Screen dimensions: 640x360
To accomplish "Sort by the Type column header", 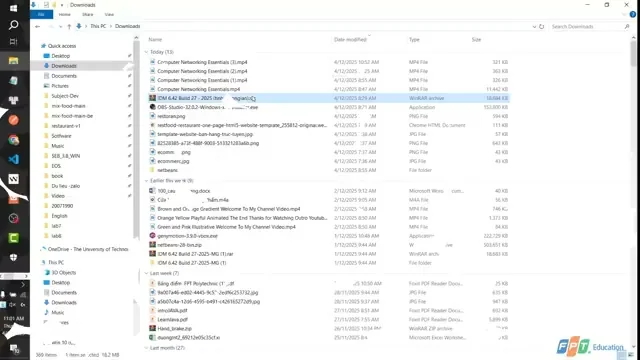I will point(414,40).
